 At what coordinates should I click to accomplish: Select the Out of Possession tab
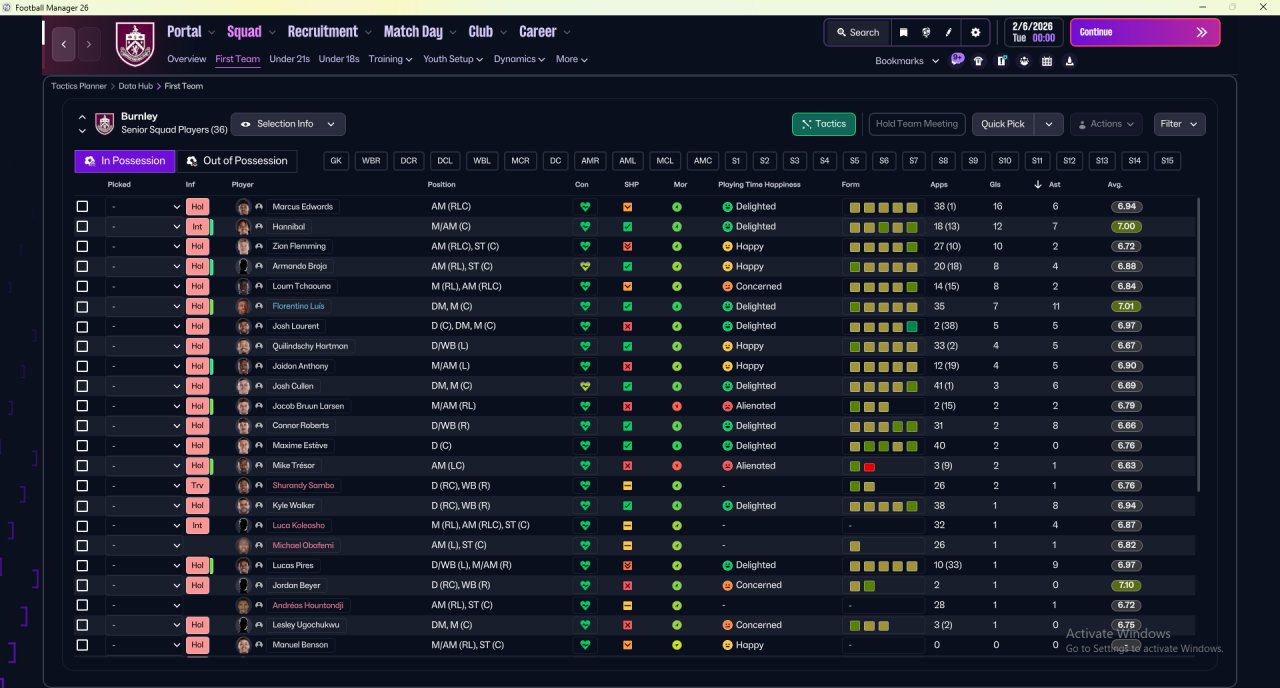point(236,160)
